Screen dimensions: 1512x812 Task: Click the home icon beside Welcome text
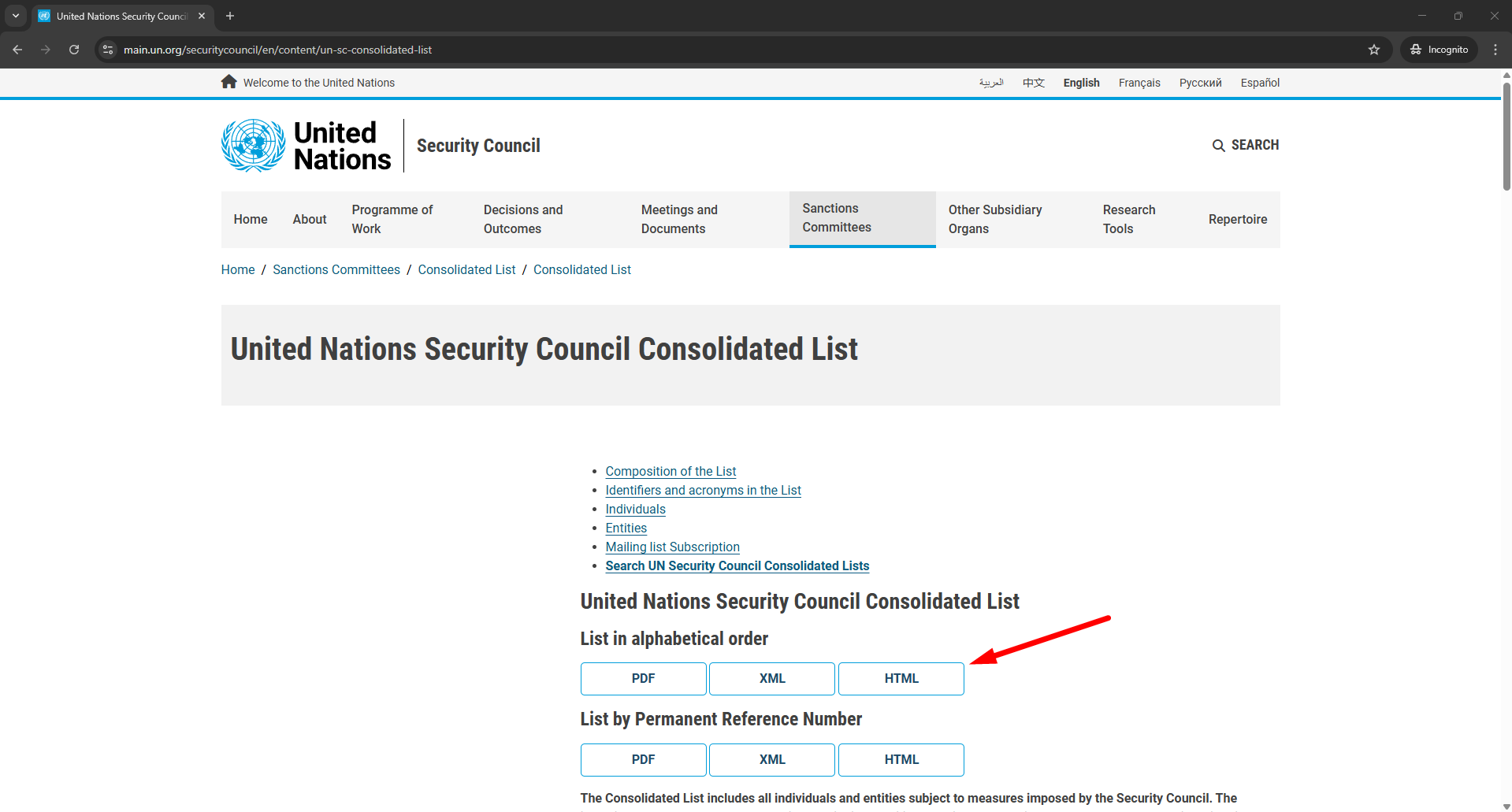[229, 82]
